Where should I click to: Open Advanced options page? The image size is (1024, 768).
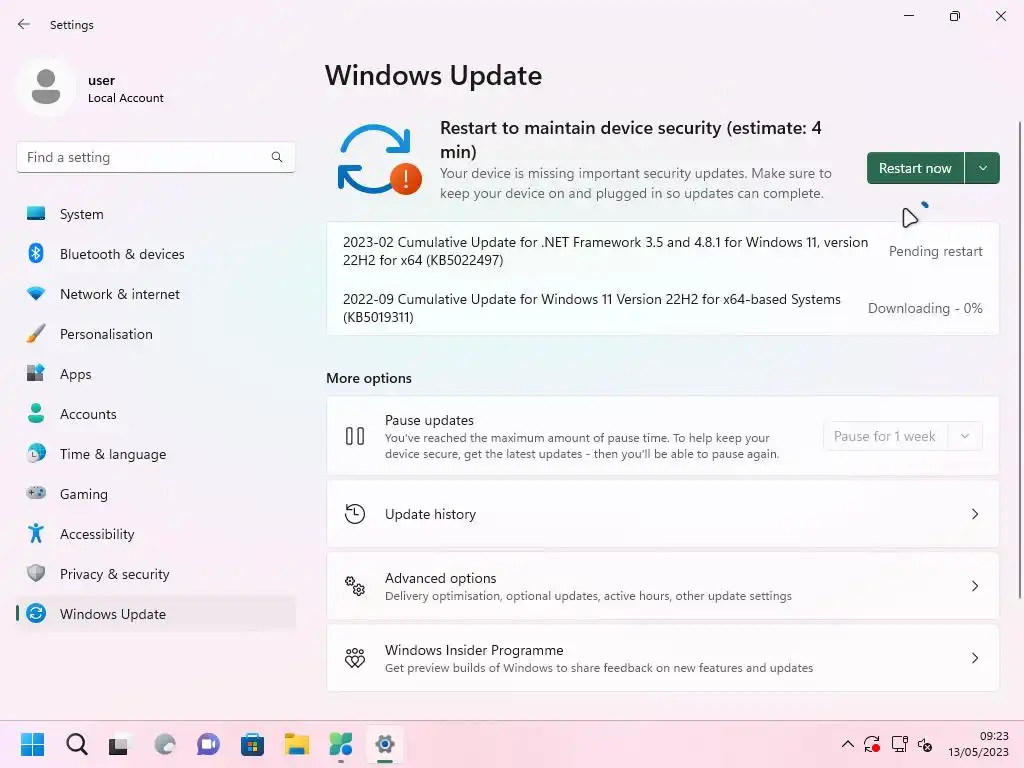point(662,586)
